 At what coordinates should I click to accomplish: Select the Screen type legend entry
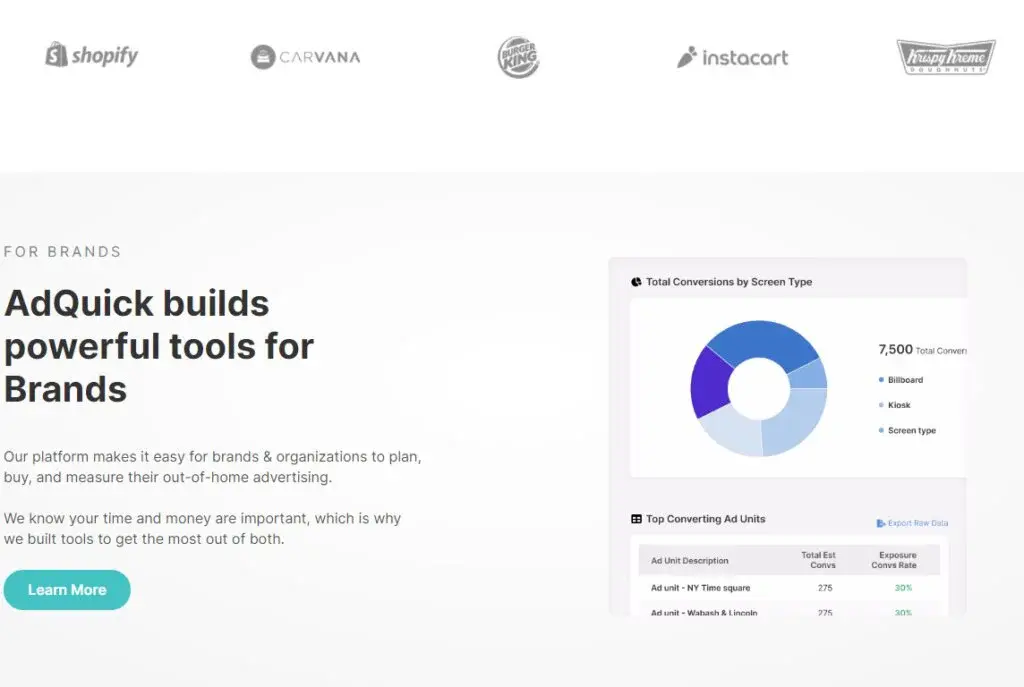(x=907, y=431)
